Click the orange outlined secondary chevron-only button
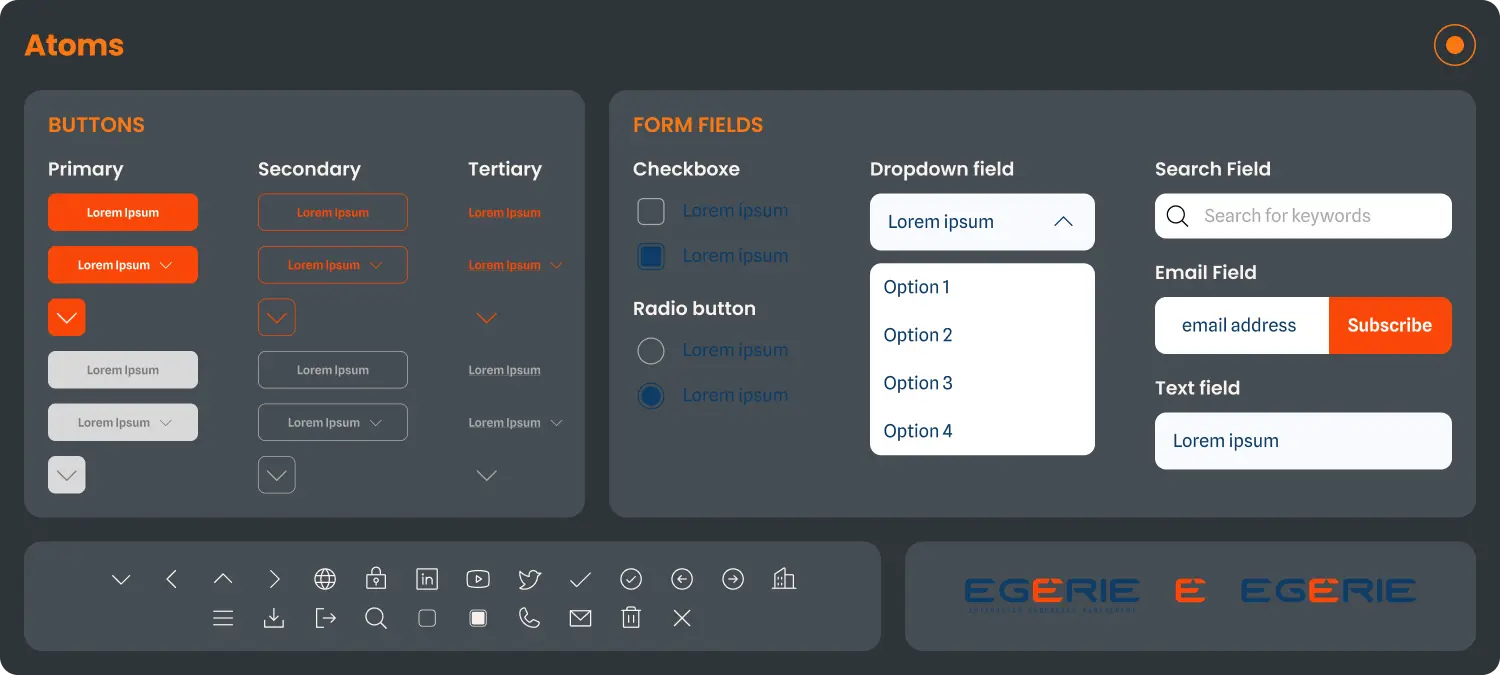The image size is (1500, 675). coord(277,318)
